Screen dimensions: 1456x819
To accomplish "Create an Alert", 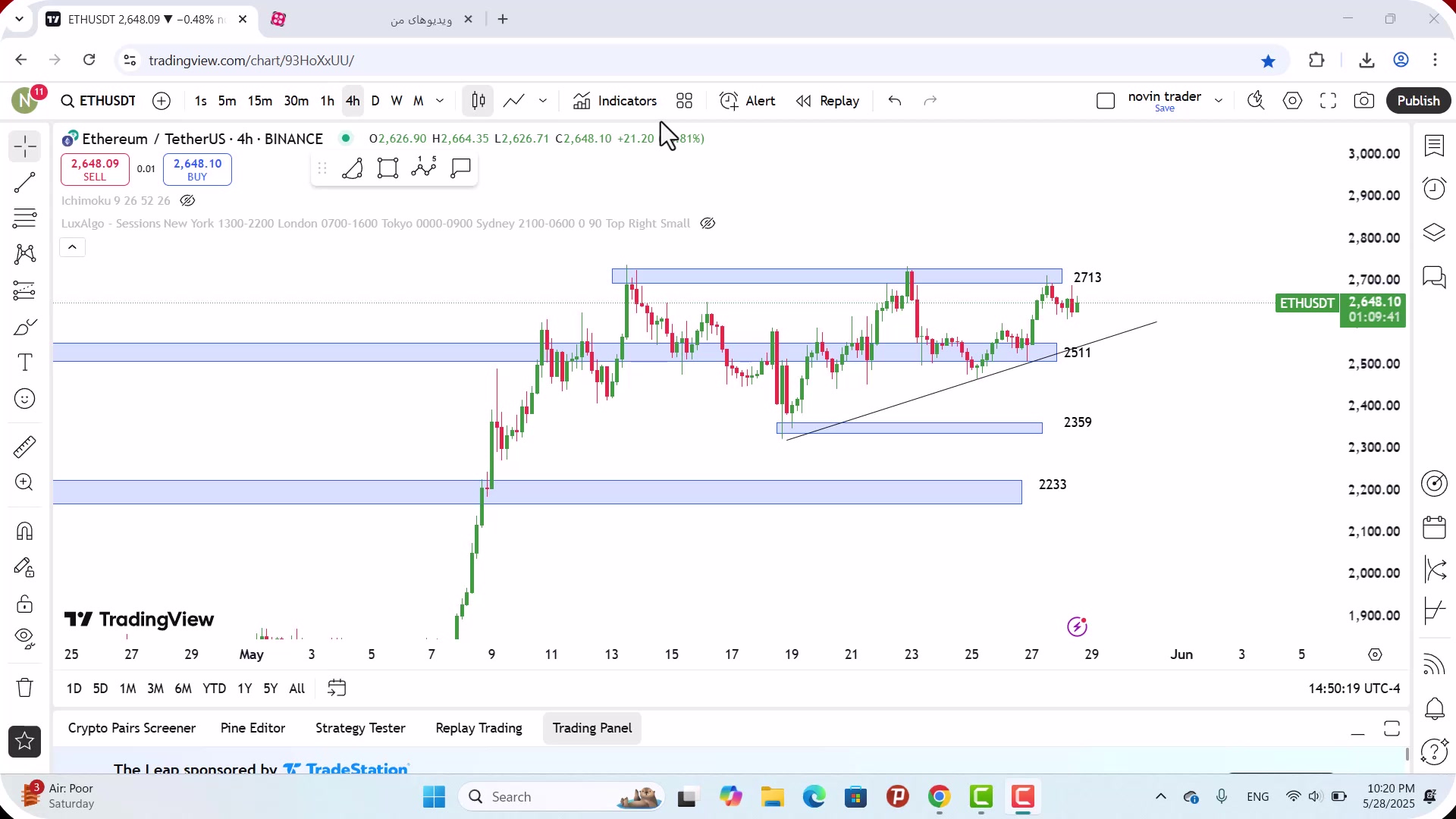I will click(x=748, y=101).
